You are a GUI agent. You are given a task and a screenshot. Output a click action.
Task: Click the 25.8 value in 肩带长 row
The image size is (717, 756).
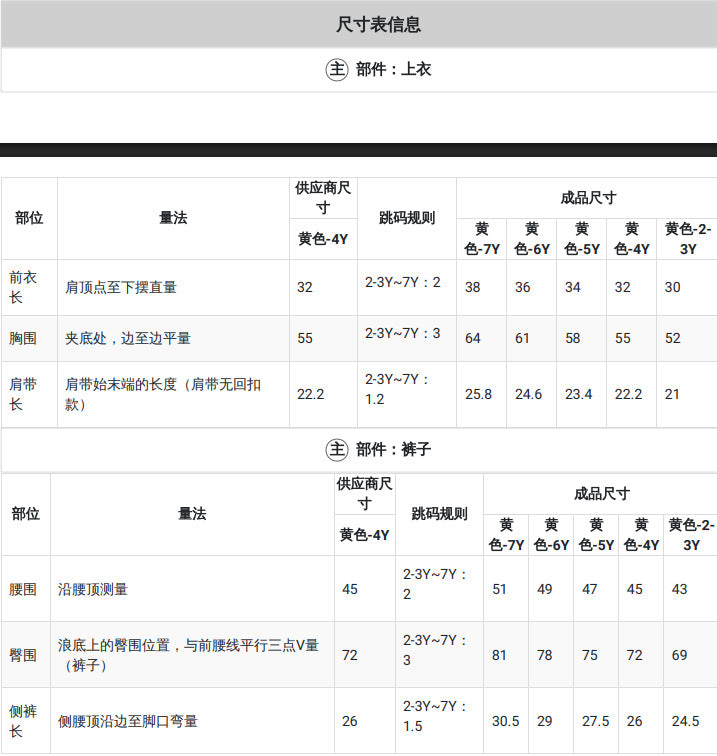click(x=478, y=394)
